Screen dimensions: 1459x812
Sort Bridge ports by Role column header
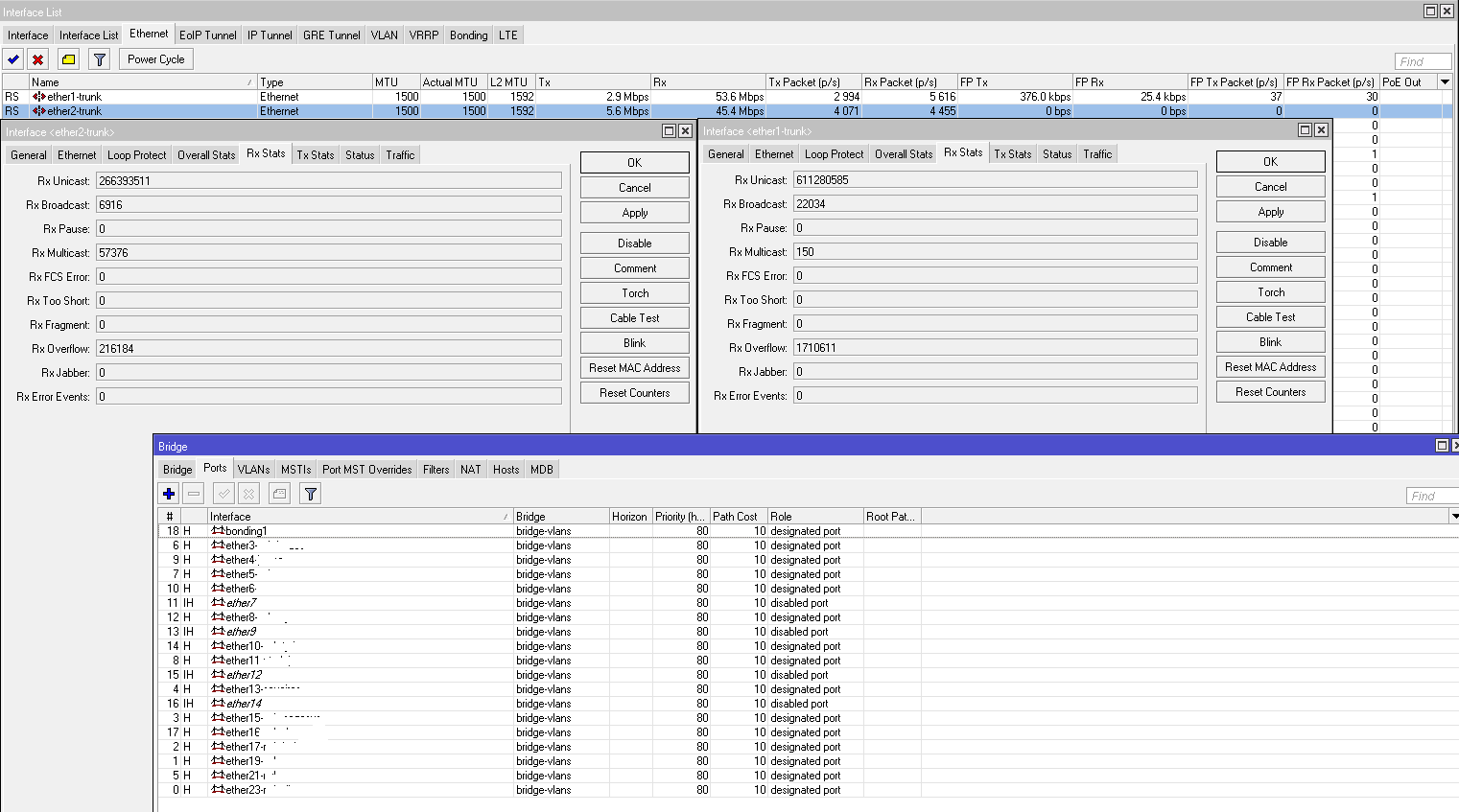[x=815, y=517]
